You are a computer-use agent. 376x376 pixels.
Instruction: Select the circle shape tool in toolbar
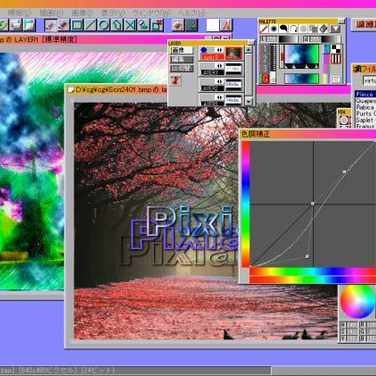click(x=104, y=25)
